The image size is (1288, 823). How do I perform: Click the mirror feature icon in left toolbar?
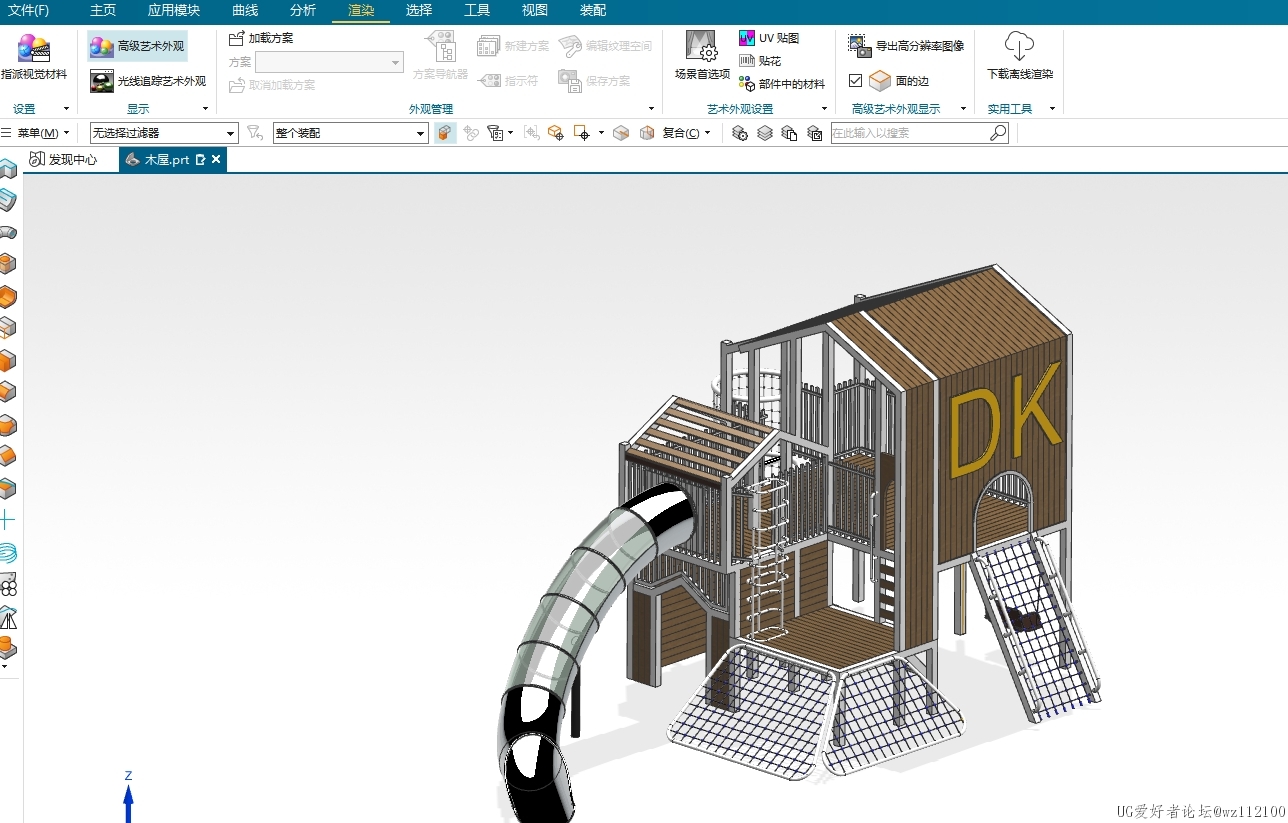(8, 616)
